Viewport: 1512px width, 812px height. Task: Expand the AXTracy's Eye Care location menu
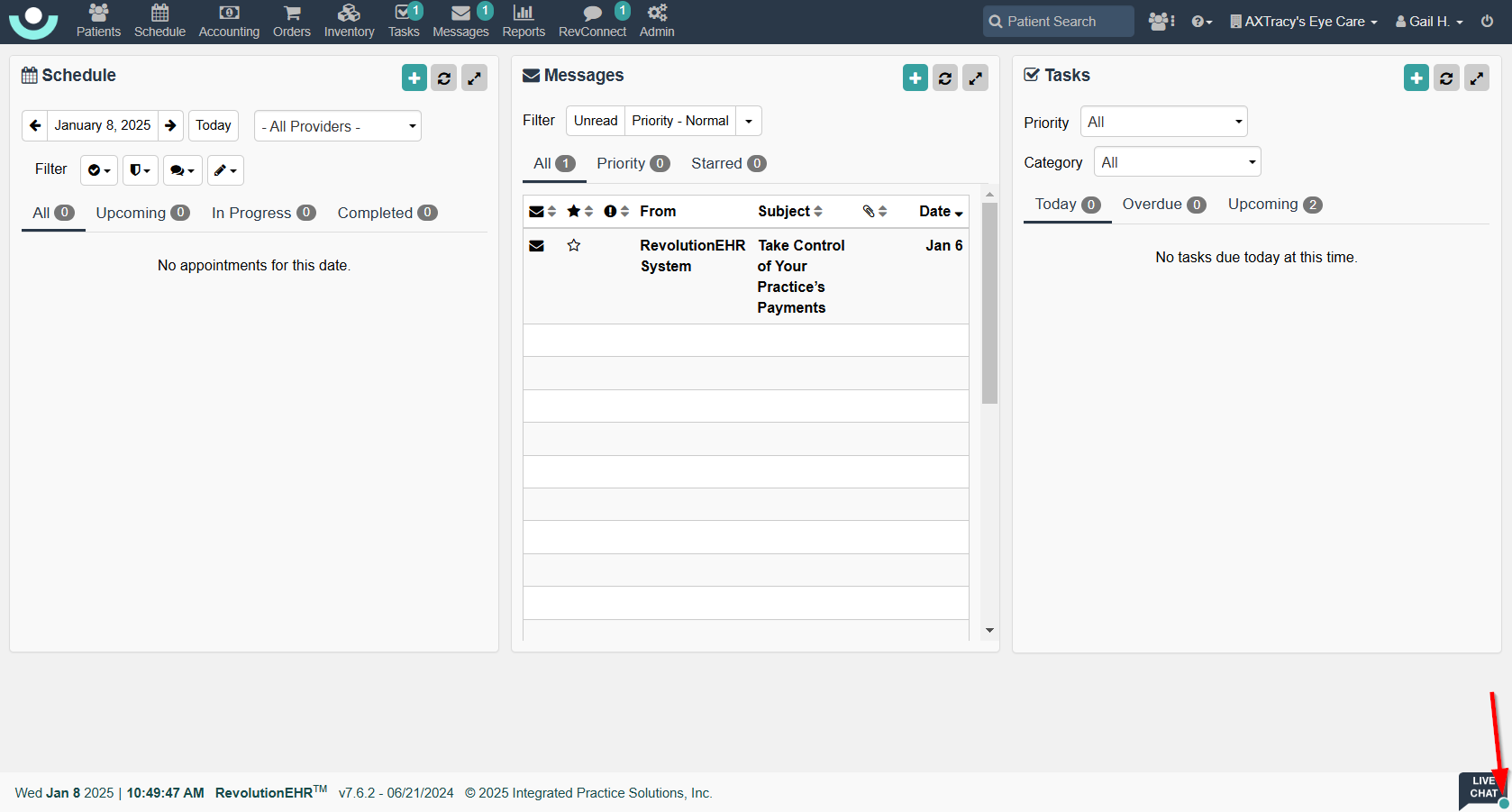(x=1304, y=22)
